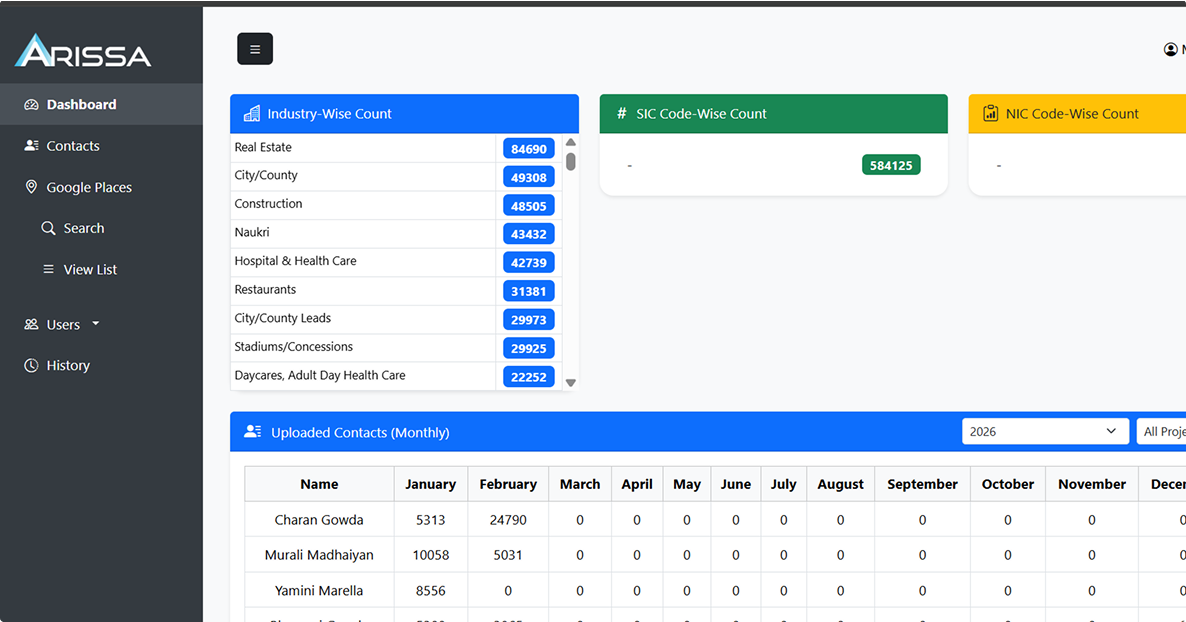1186x622 pixels.
Task: Click the Google Places pin icon
Action: click(x=31, y=187)
